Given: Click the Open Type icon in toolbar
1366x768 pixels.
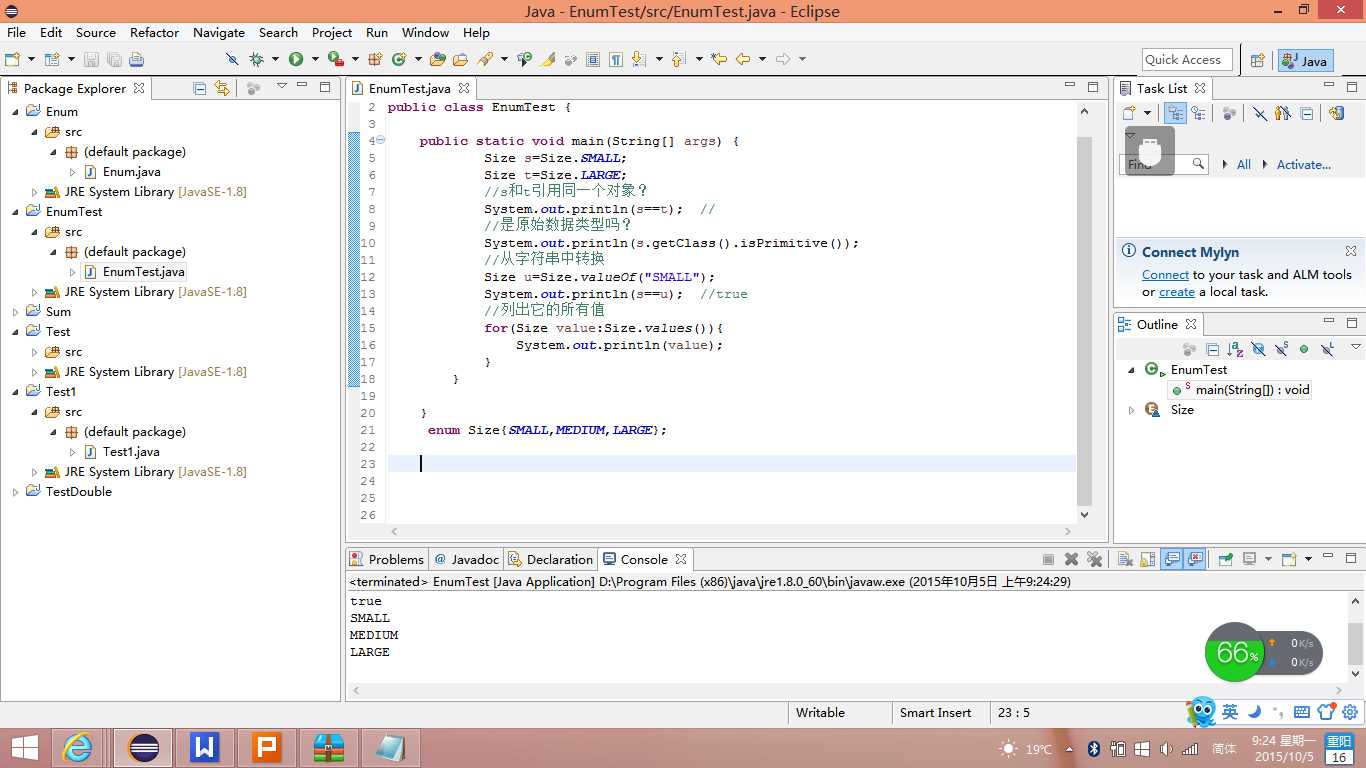Looking at the screenshot, I should pyautogui.click(x=437, y=59).
